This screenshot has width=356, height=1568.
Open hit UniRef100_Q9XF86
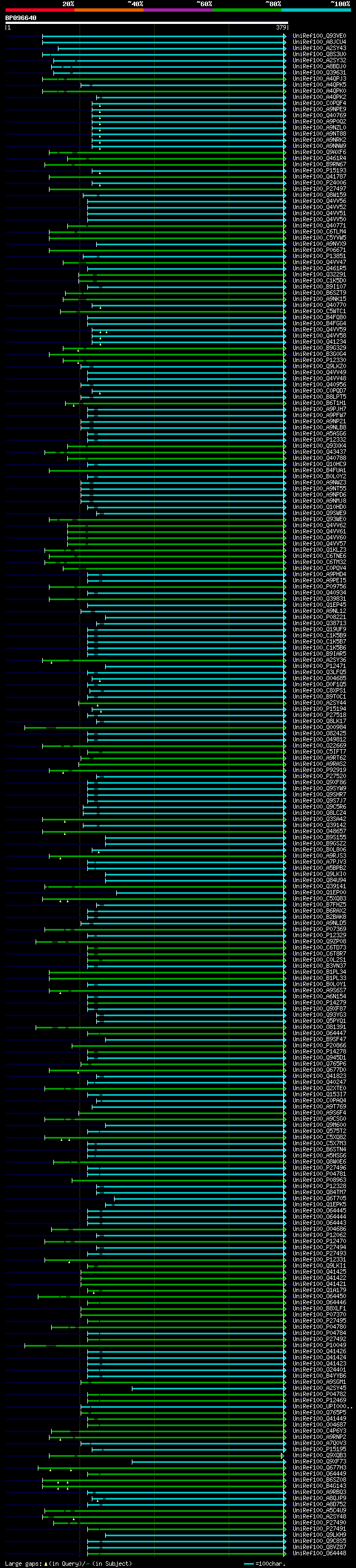point(319,782)
